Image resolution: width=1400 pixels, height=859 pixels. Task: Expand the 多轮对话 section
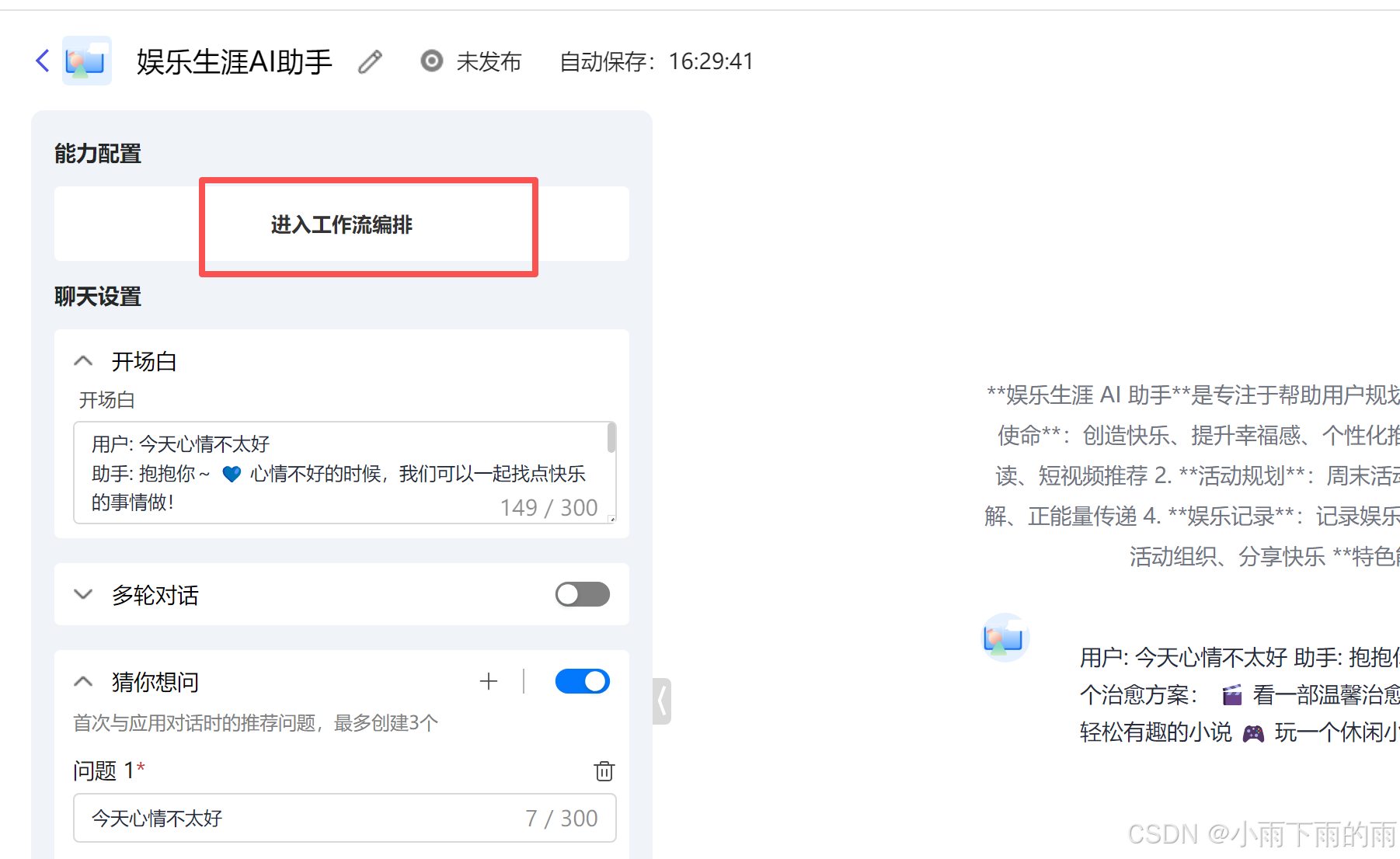tap(83, 594)
